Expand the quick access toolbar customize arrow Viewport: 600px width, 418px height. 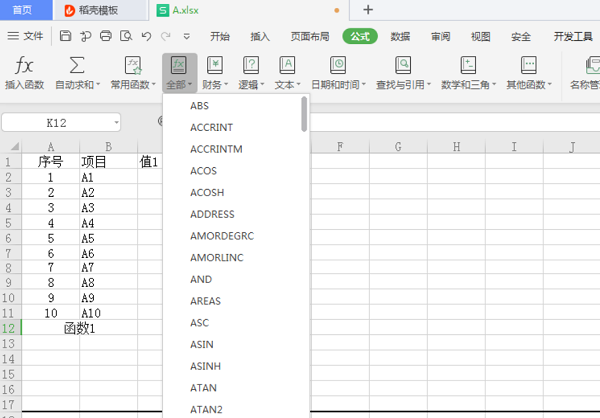point(187,36)
